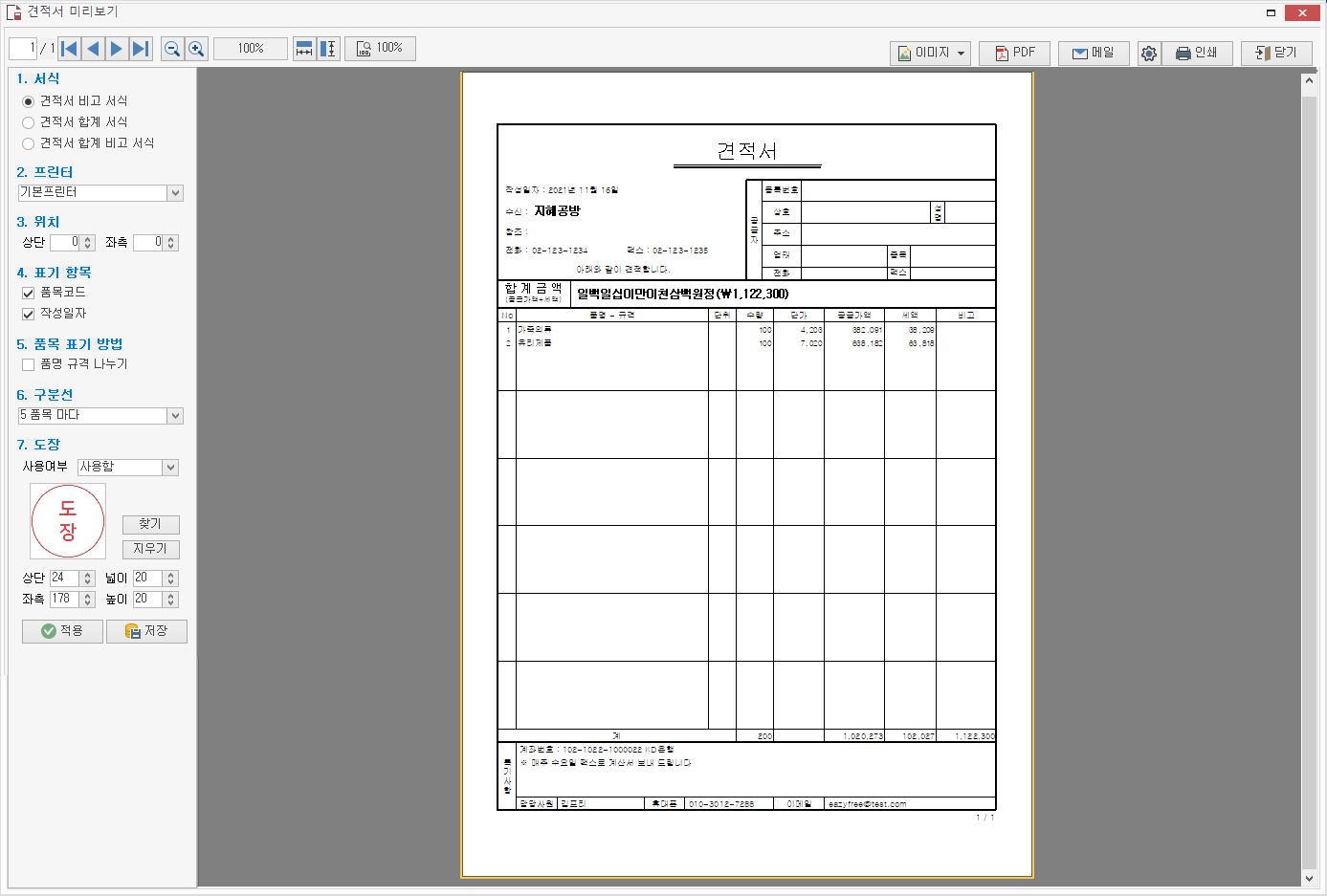Go to the previous page arrow
1327x896 pixels.
[x=93, y=49]
